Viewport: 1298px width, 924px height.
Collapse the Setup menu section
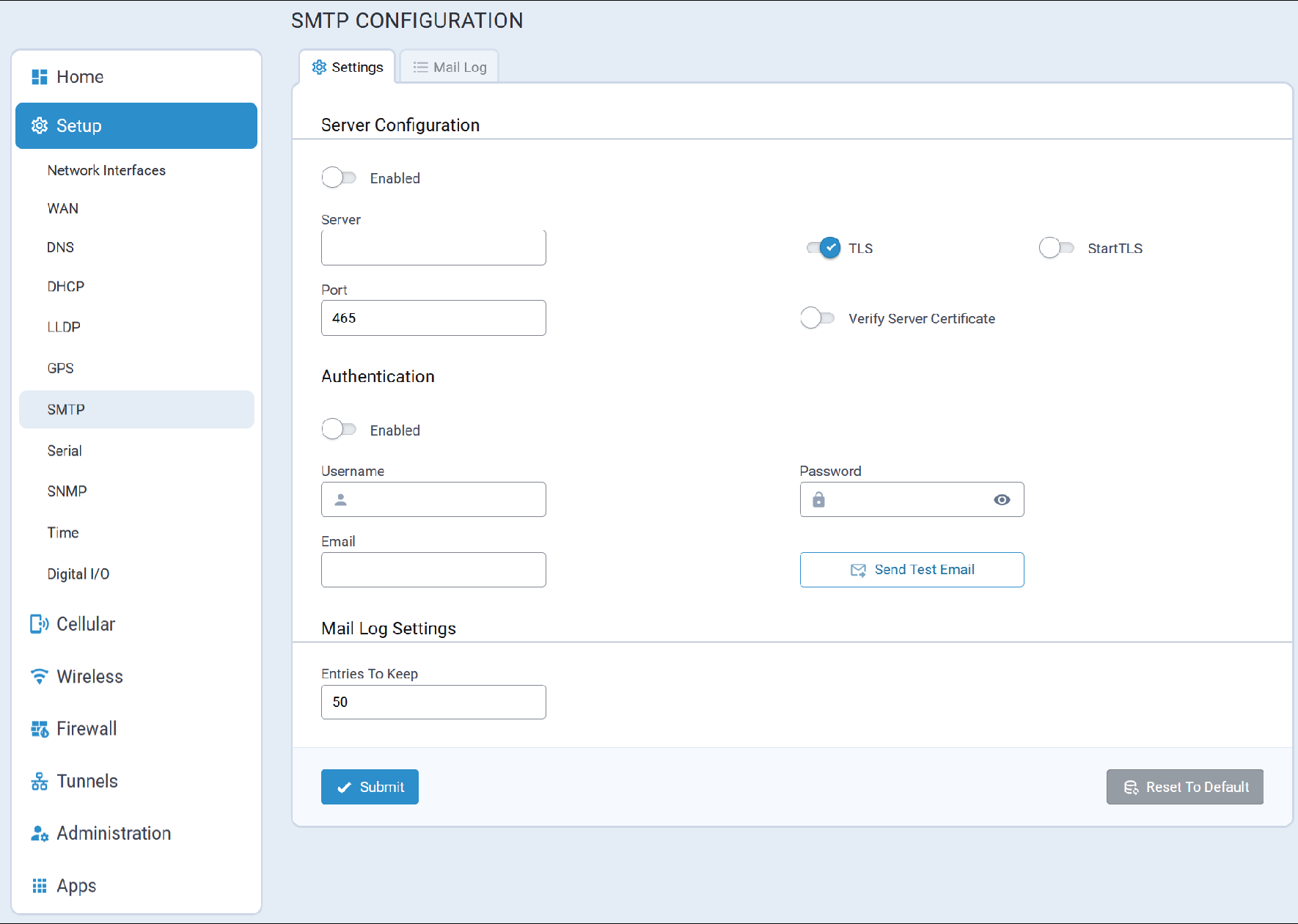click(x=136, y=126)
